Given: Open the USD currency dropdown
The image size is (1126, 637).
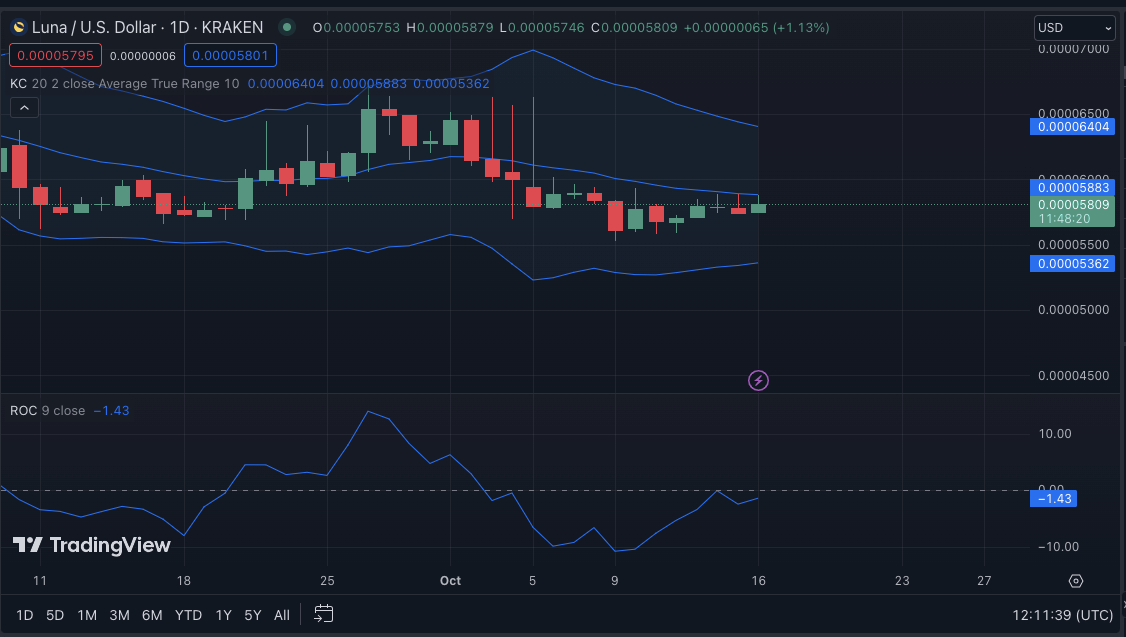Looking at the screenshot, I should tap(1074, 27).
